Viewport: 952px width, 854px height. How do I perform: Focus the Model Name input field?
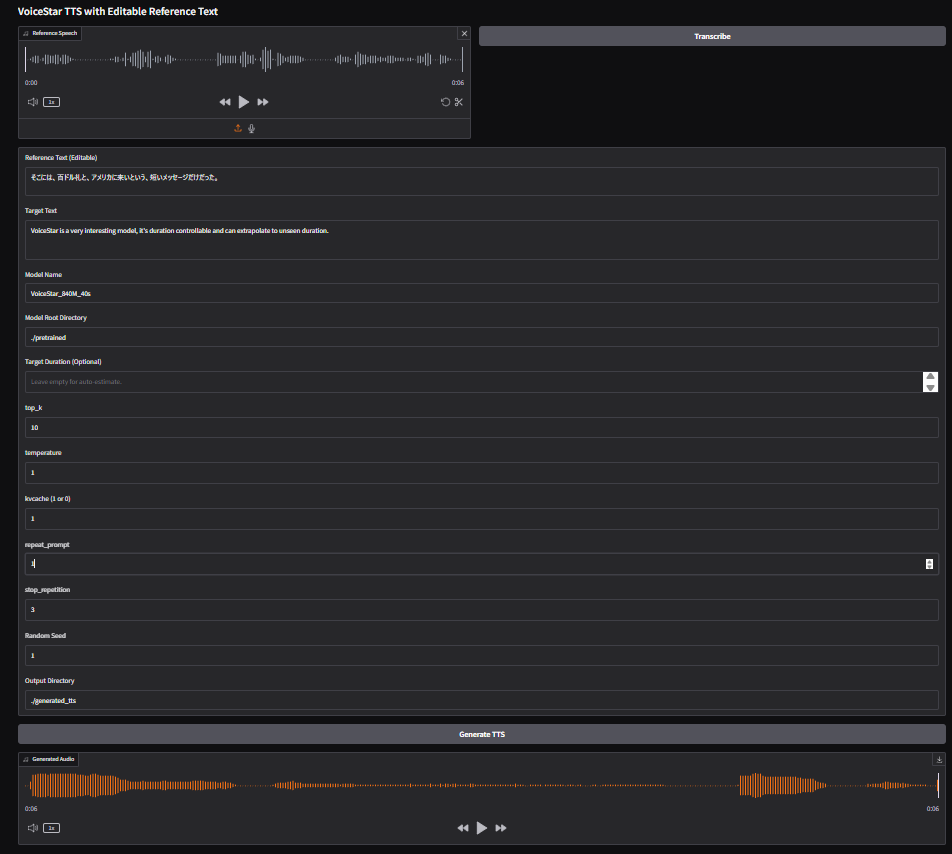click(481, 293)
